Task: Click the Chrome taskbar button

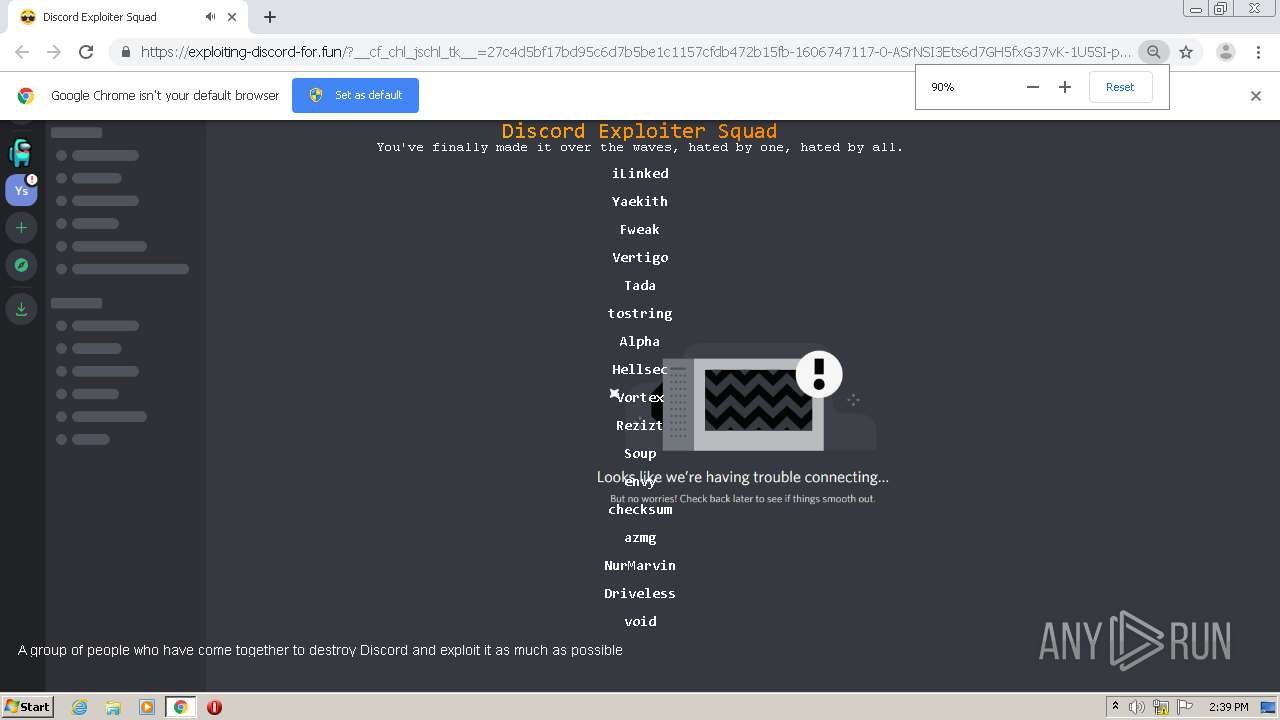Action: [x=181, y=707]
